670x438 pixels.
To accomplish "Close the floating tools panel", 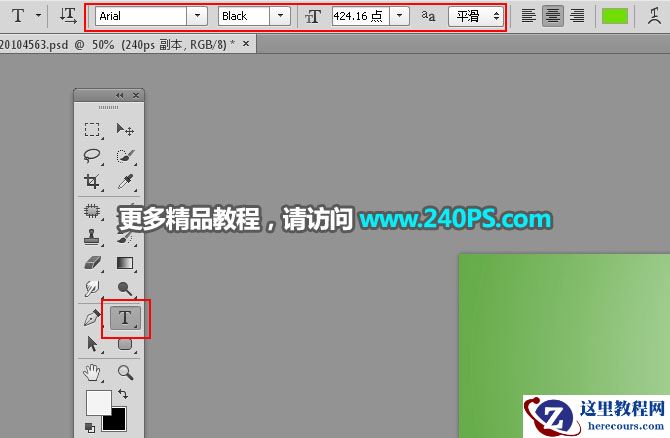I will click(136, 95).
